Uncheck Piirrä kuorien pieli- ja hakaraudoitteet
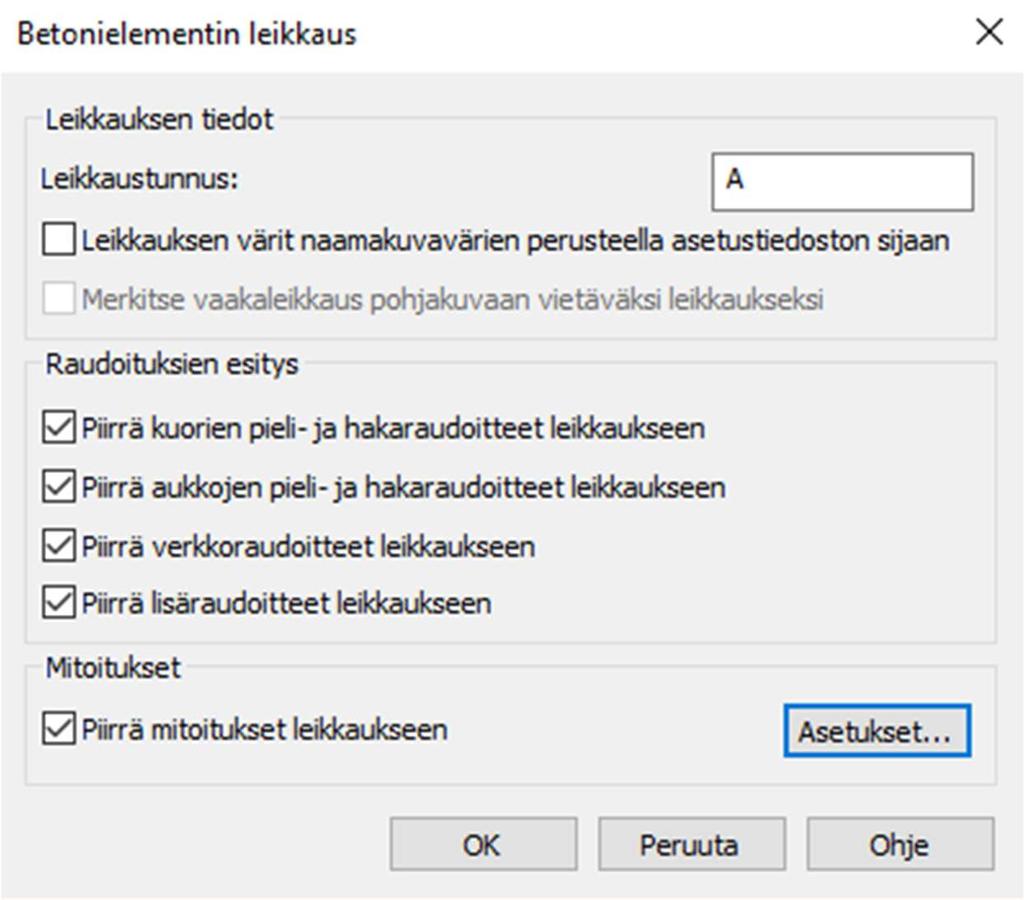Image resolution: width=1024 pixels, height=900 pixels. pyautogui.click(x=59, y=428)
